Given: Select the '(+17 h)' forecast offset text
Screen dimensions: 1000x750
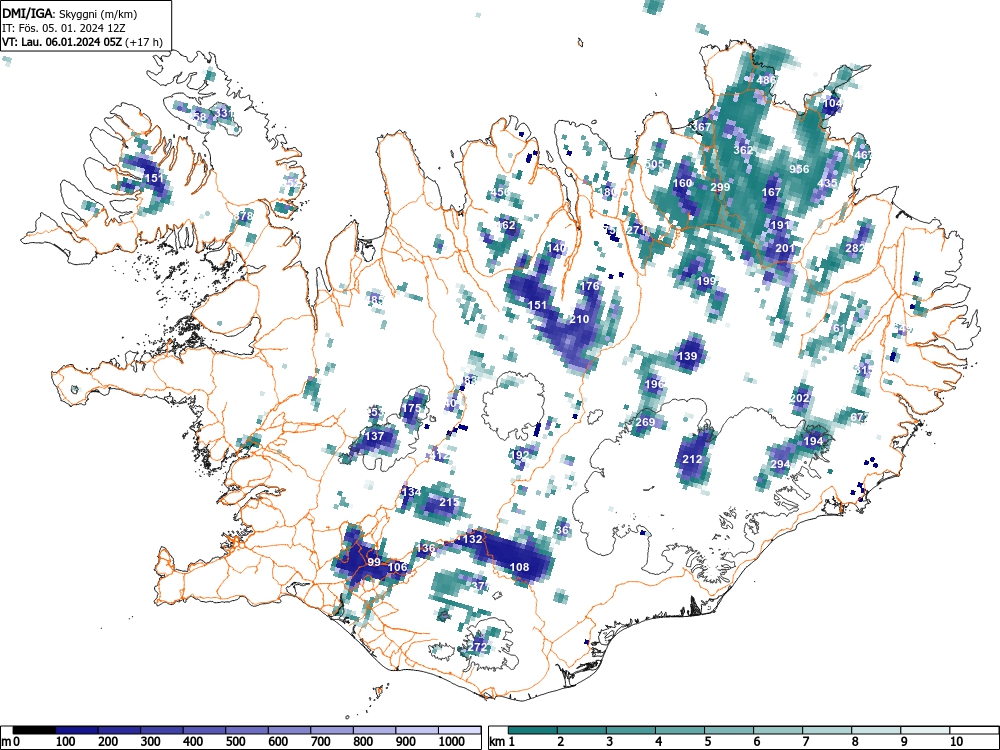Looking at the screenshot, I should (145, 42).
